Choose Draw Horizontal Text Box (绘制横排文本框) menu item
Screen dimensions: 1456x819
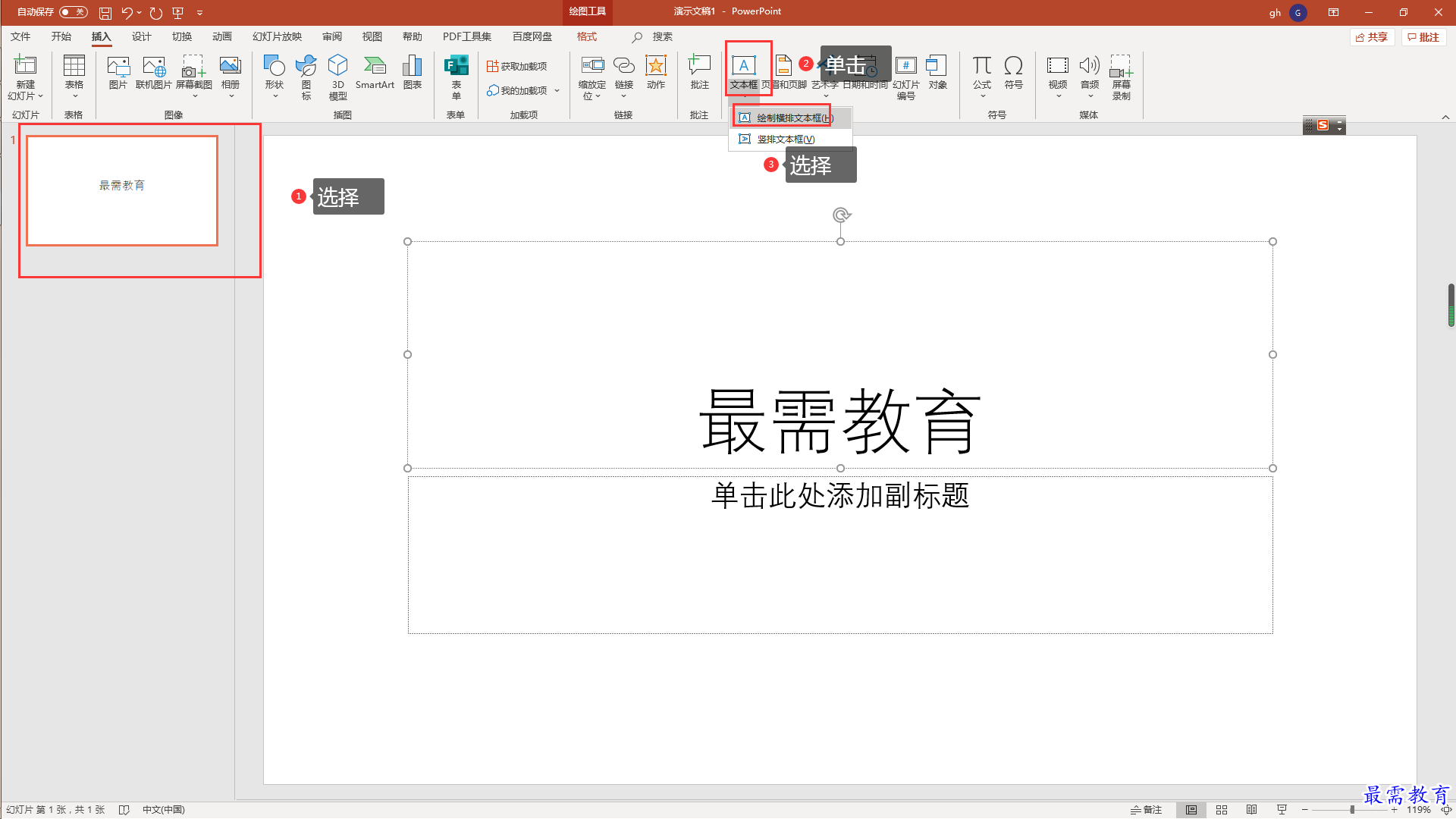pos(789,118)
